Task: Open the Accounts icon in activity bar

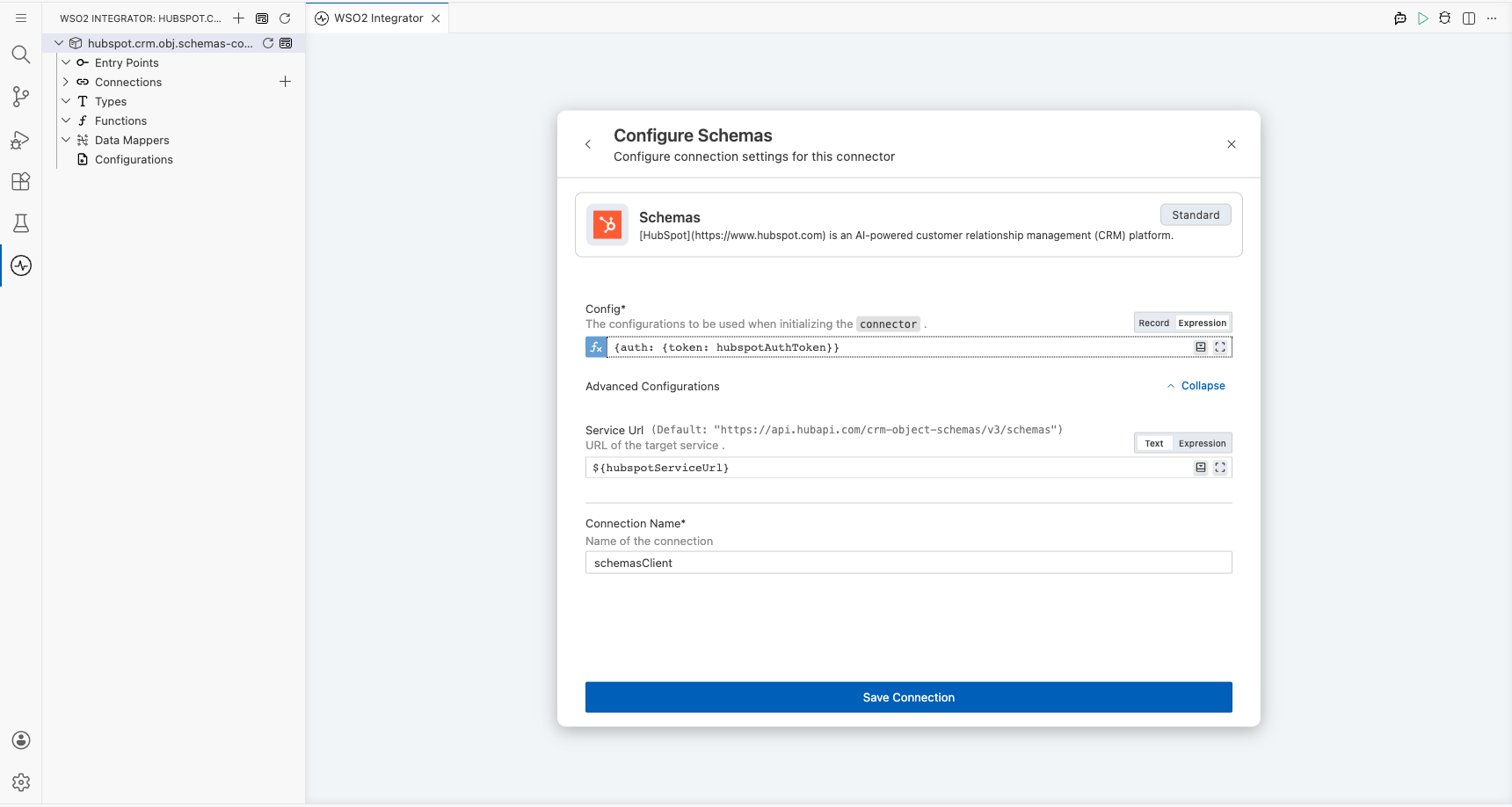Action: pos(21,740)
